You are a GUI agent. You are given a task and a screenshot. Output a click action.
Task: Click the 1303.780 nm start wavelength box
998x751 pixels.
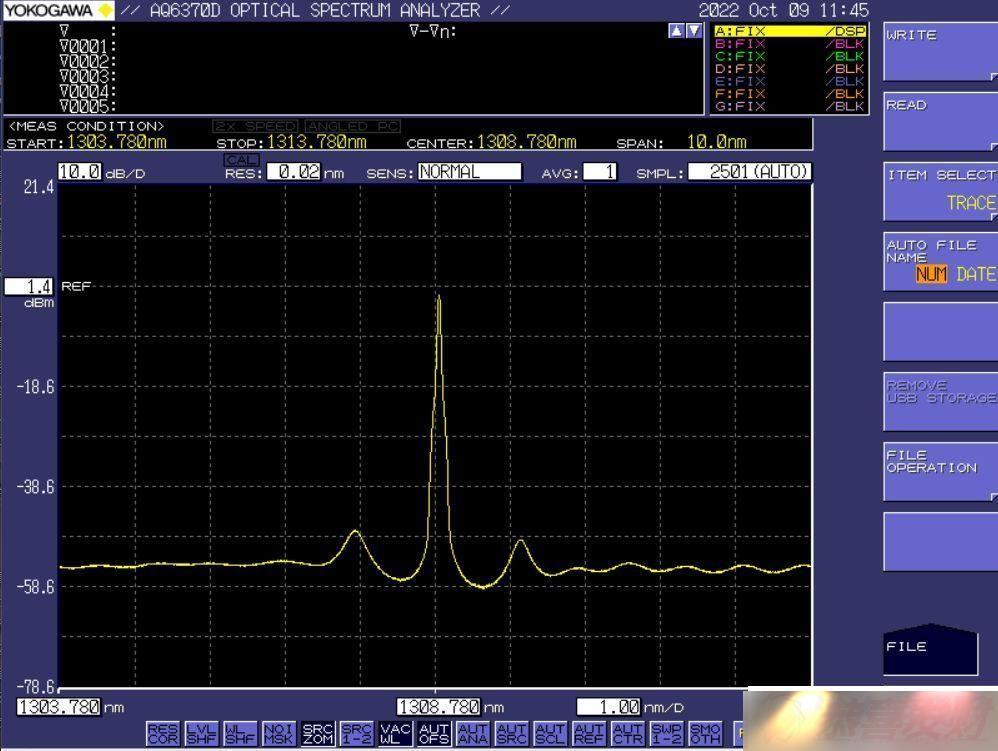(x=59, y=707)
